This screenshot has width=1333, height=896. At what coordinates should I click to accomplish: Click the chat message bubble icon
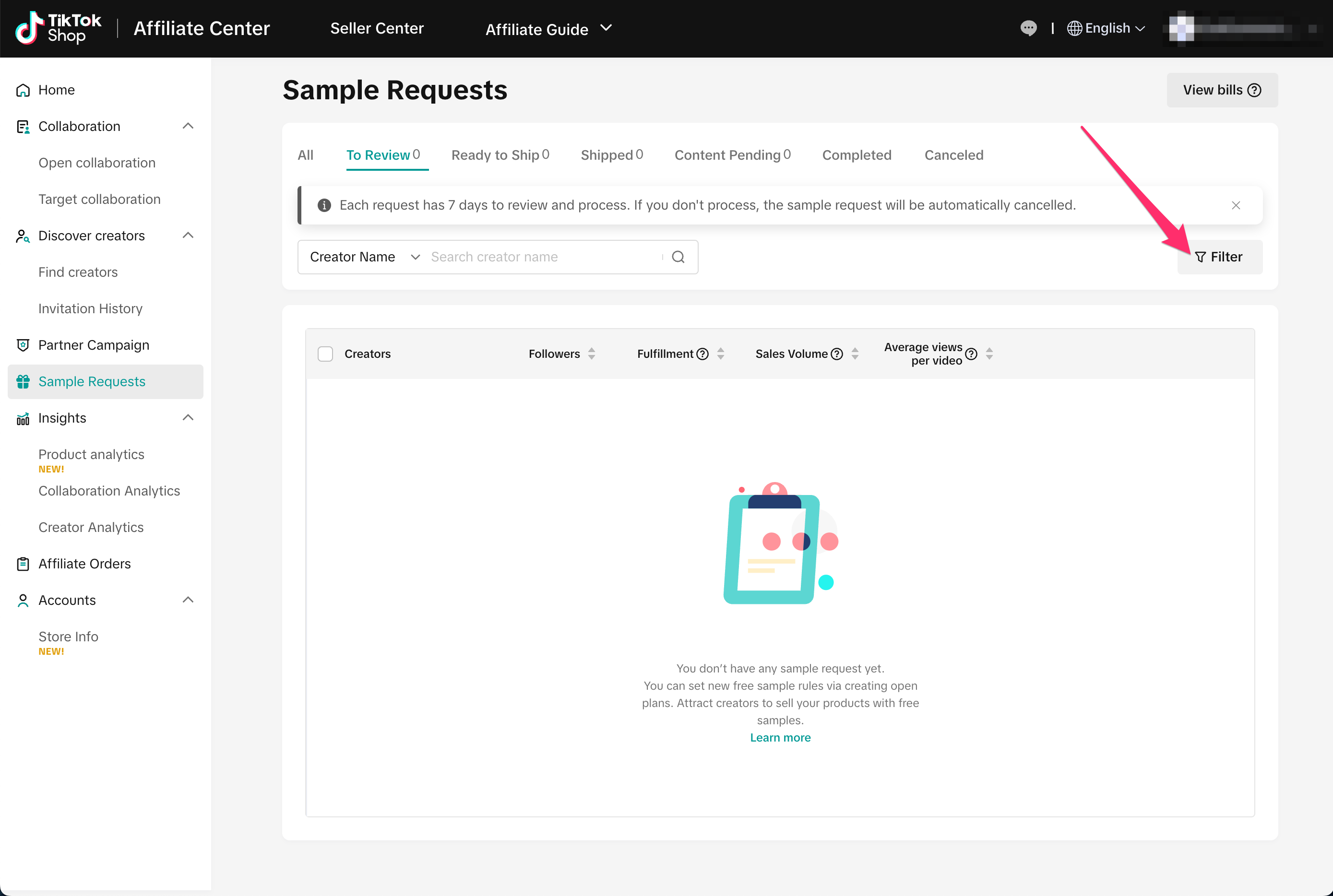click(1028, 28)
